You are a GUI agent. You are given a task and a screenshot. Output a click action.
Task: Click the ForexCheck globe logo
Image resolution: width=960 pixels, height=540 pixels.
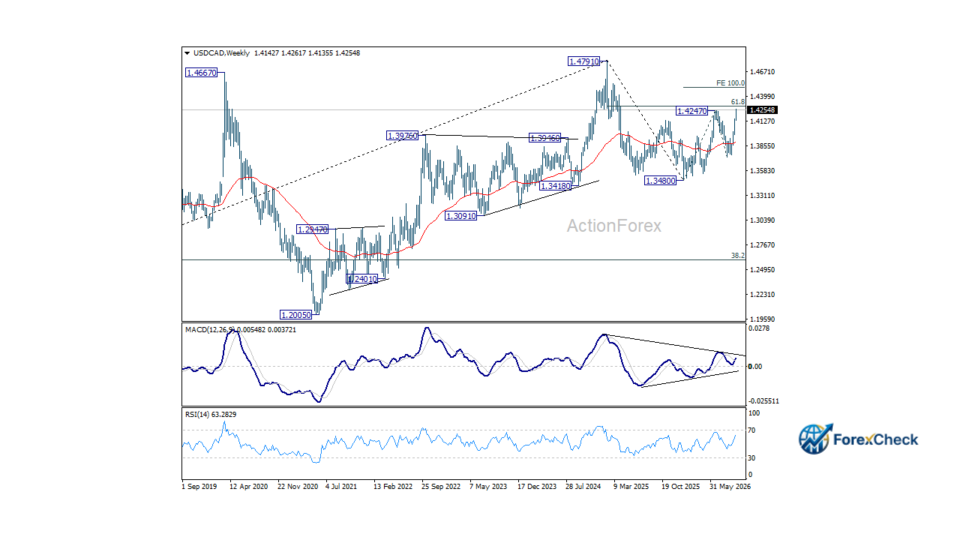point(815,439)
